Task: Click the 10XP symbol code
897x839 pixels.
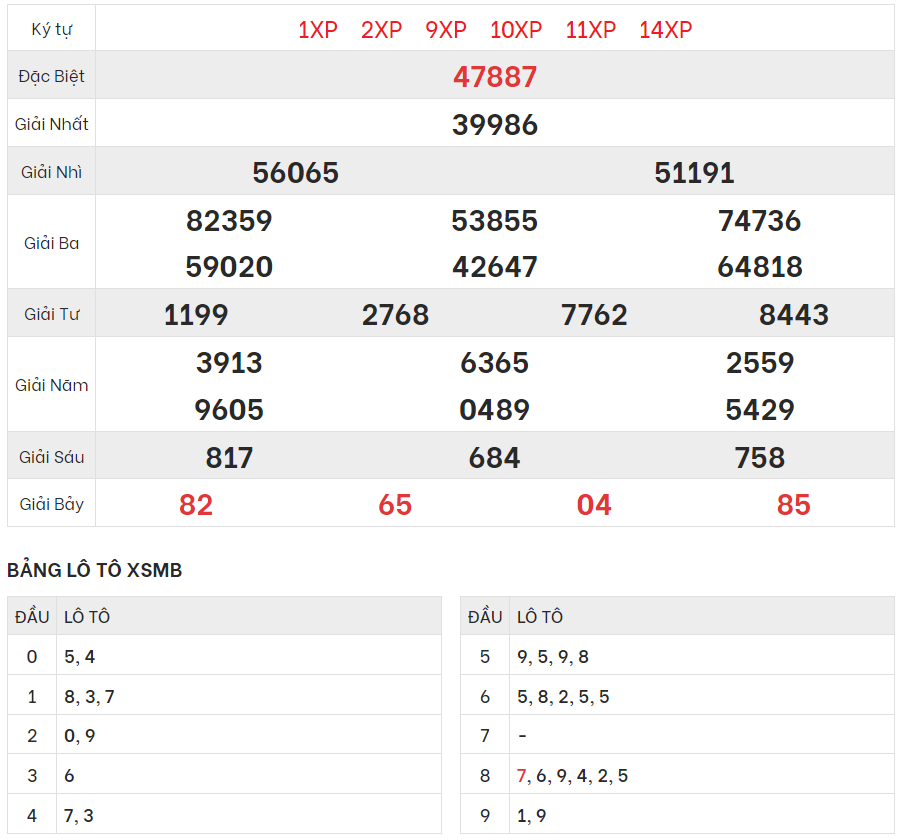Action: coord(516,30)
